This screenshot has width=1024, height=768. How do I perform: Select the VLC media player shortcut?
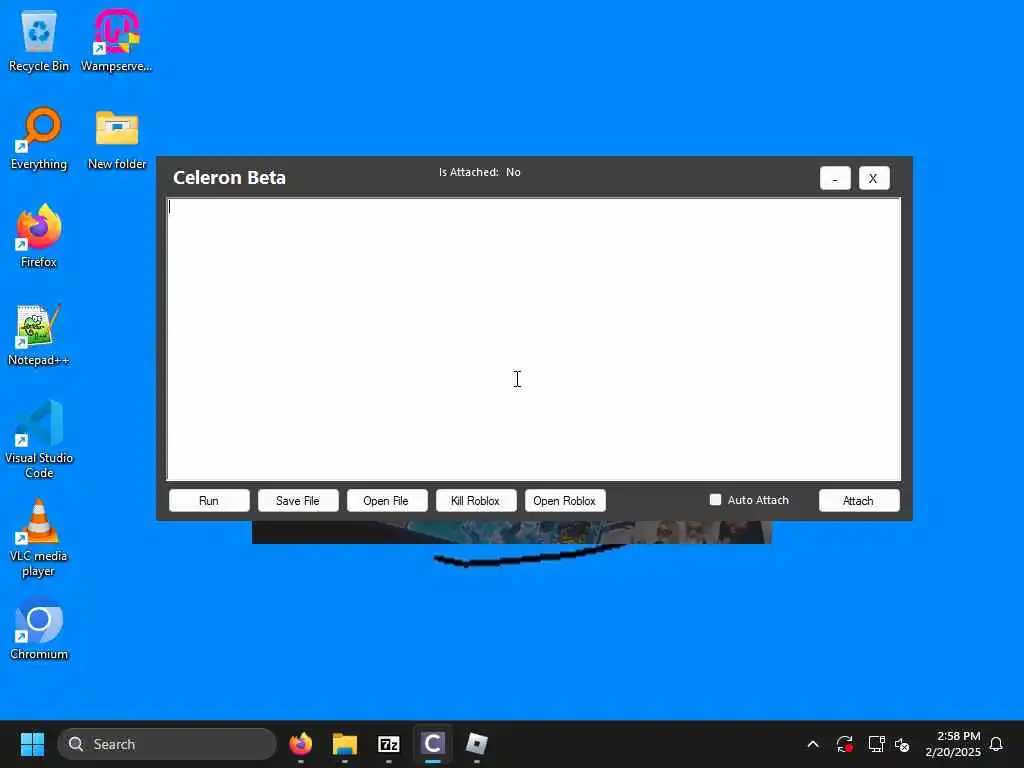point(39,538)
